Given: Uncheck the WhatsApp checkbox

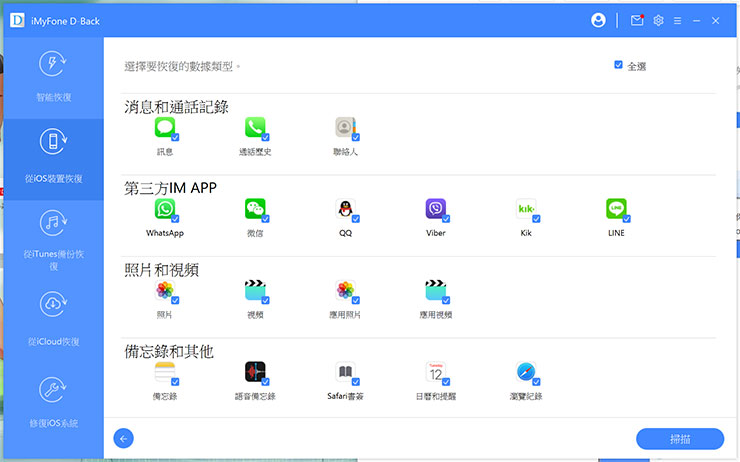Looking at the screenshot, I should [175, 219].
